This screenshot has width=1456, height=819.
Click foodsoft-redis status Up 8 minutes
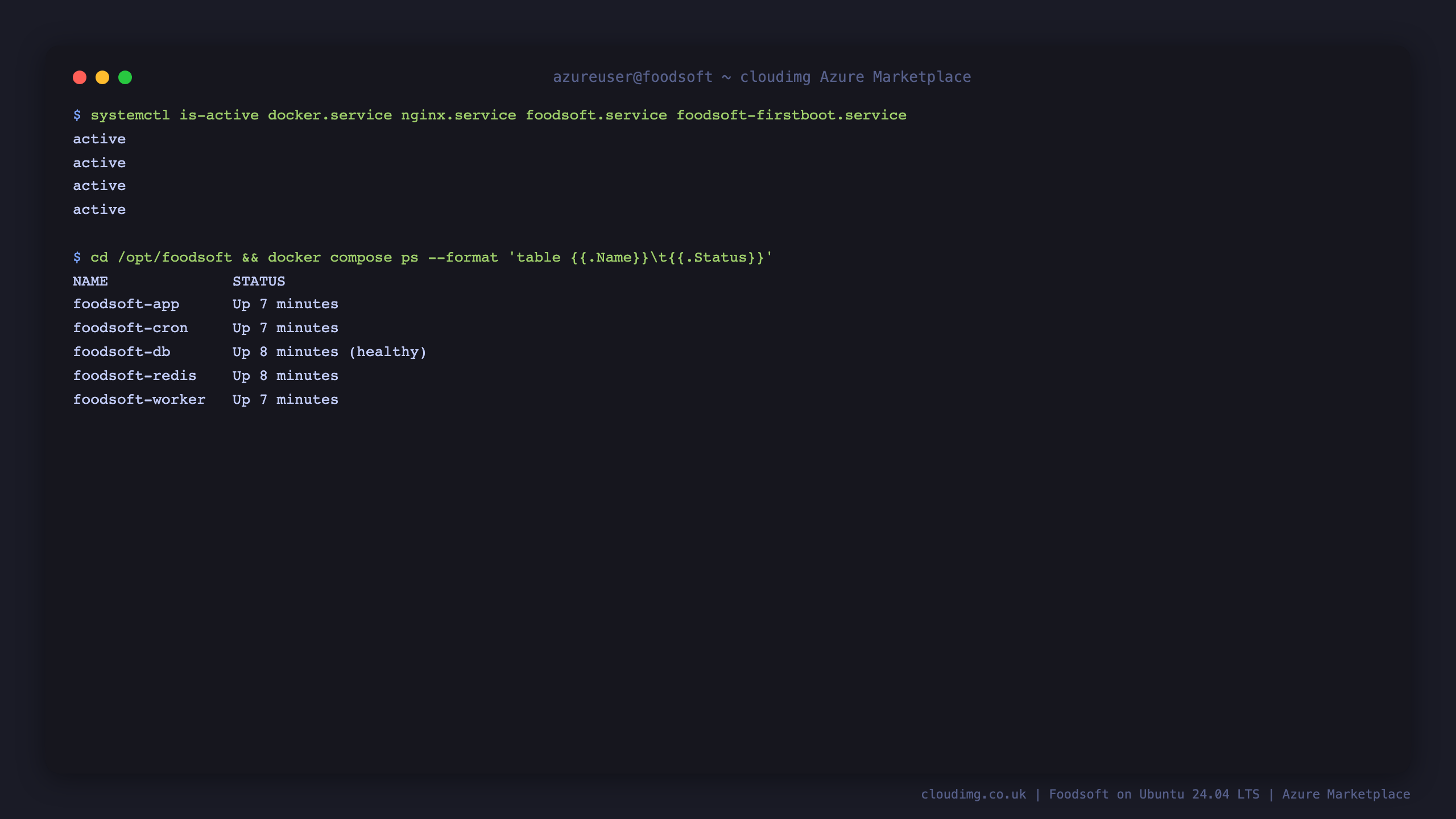click(286, 376)
